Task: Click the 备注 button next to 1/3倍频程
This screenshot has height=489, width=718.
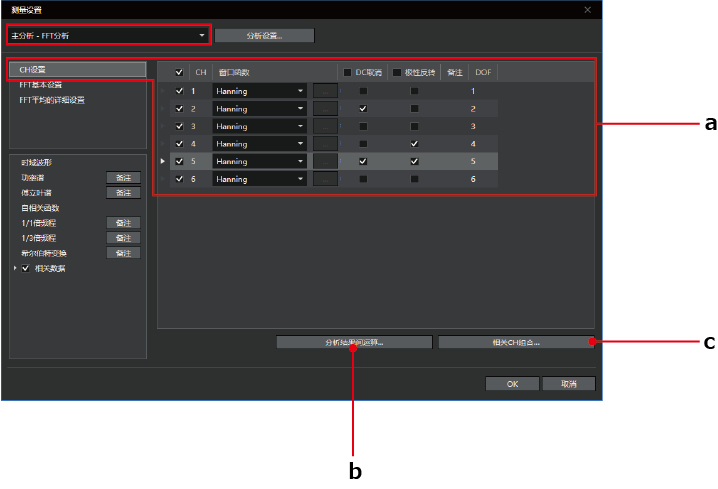Action: pyautogui.click(x=123, y=238)
